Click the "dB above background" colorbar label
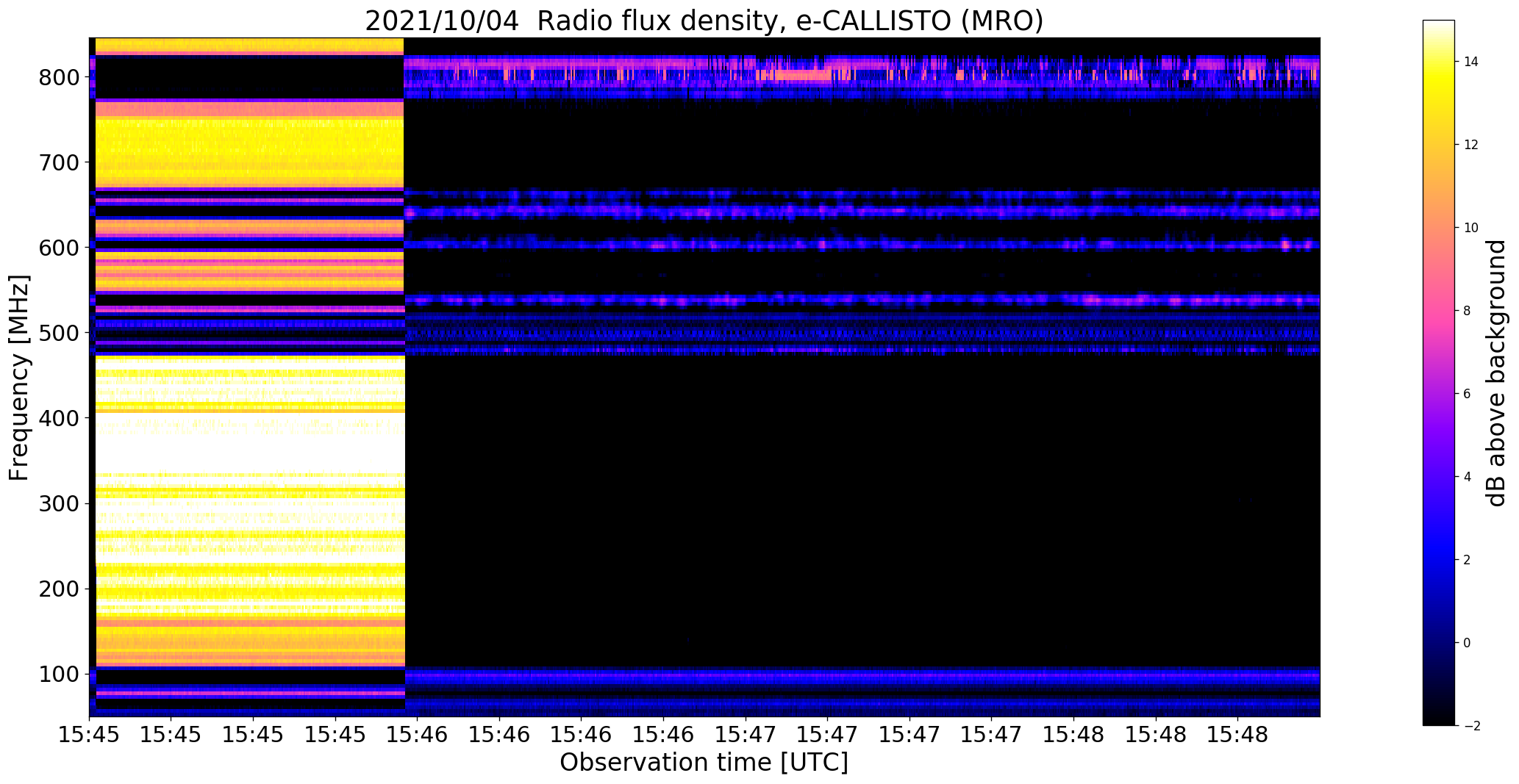Viewport: 1519px width, 784px height. pos(1496,373)
